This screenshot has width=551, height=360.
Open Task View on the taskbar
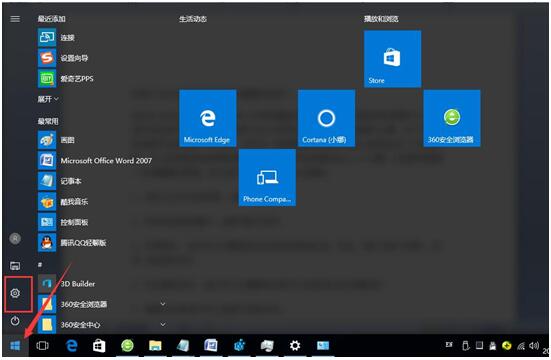43,346
